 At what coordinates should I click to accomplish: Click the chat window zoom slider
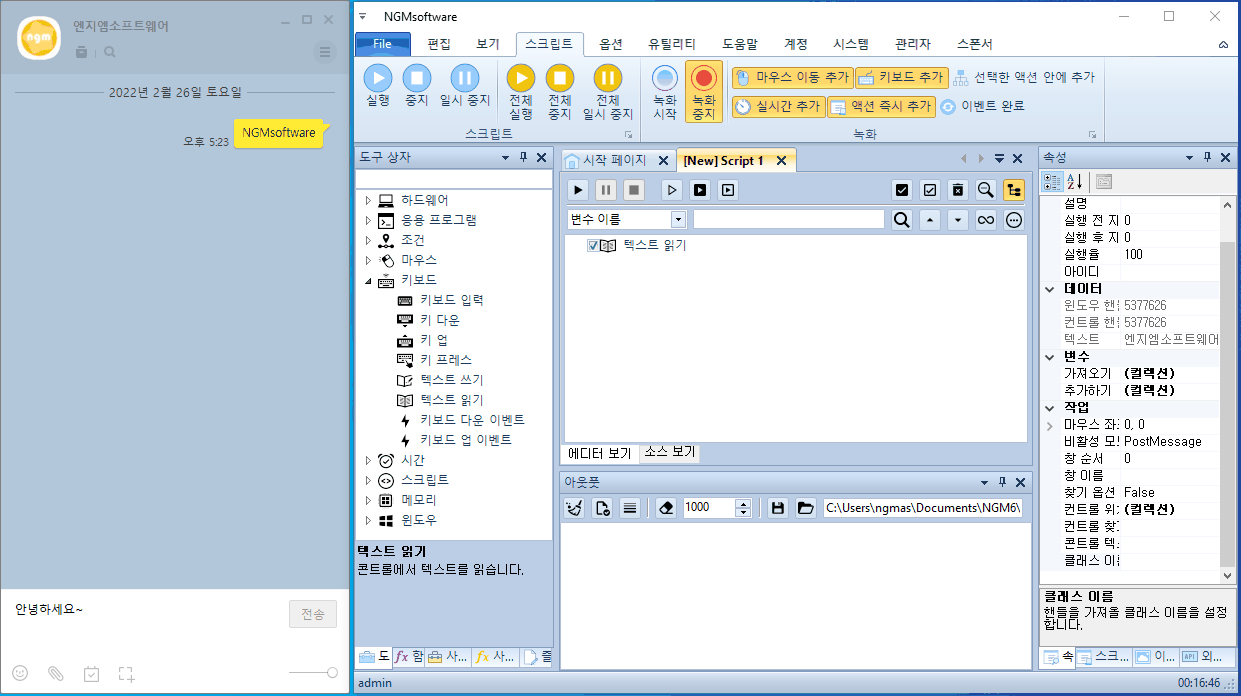point(313,673)
